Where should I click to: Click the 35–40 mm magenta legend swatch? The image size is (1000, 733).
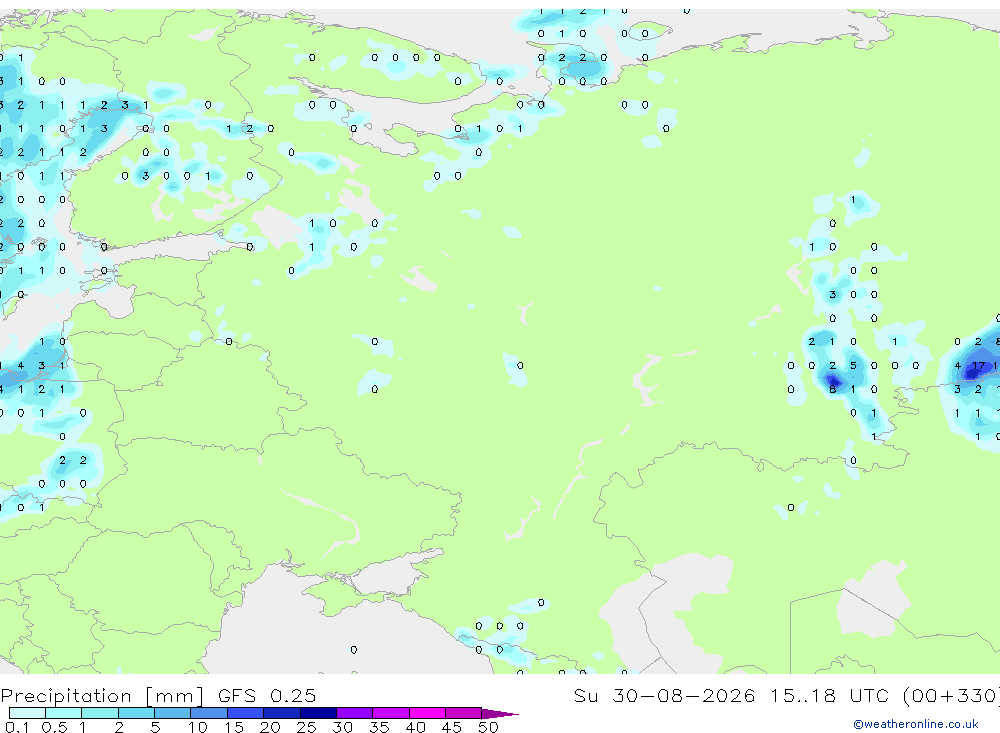[x=390, y=713]
